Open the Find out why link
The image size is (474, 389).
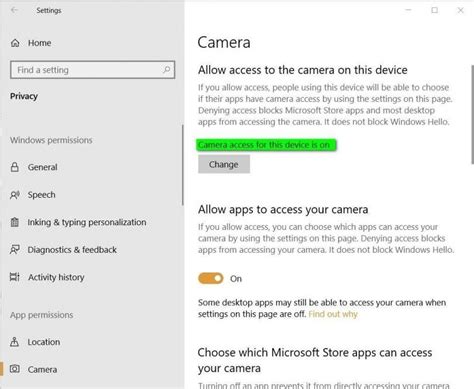(x=333, y=314)
